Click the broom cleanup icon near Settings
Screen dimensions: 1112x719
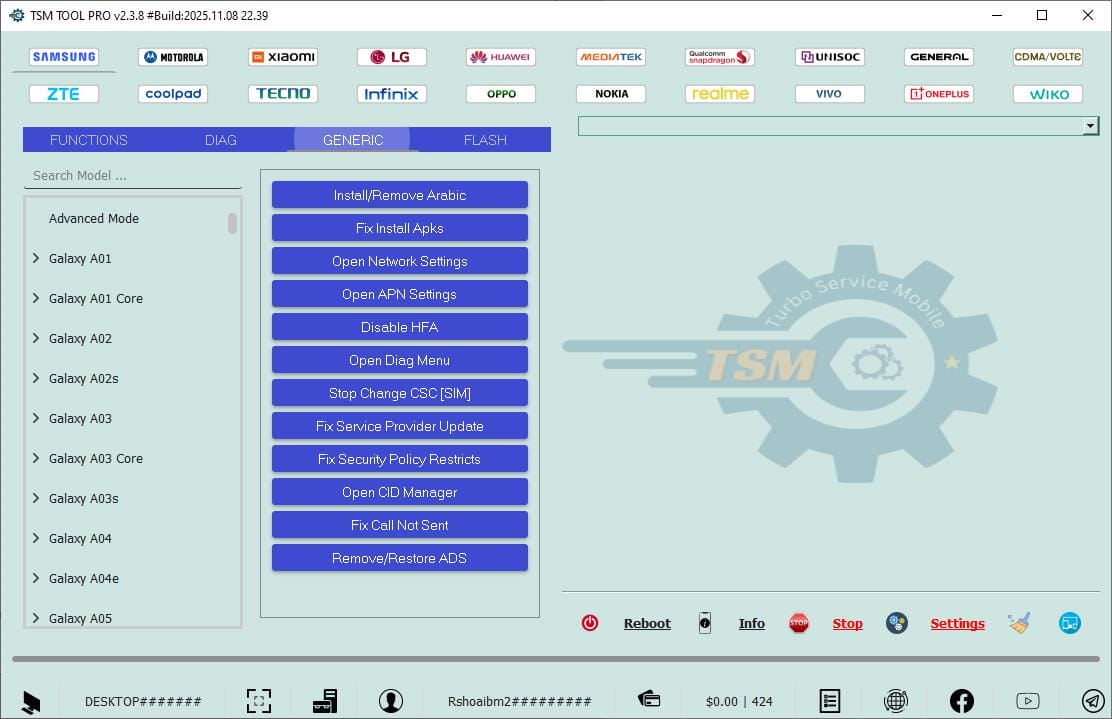1020,622
